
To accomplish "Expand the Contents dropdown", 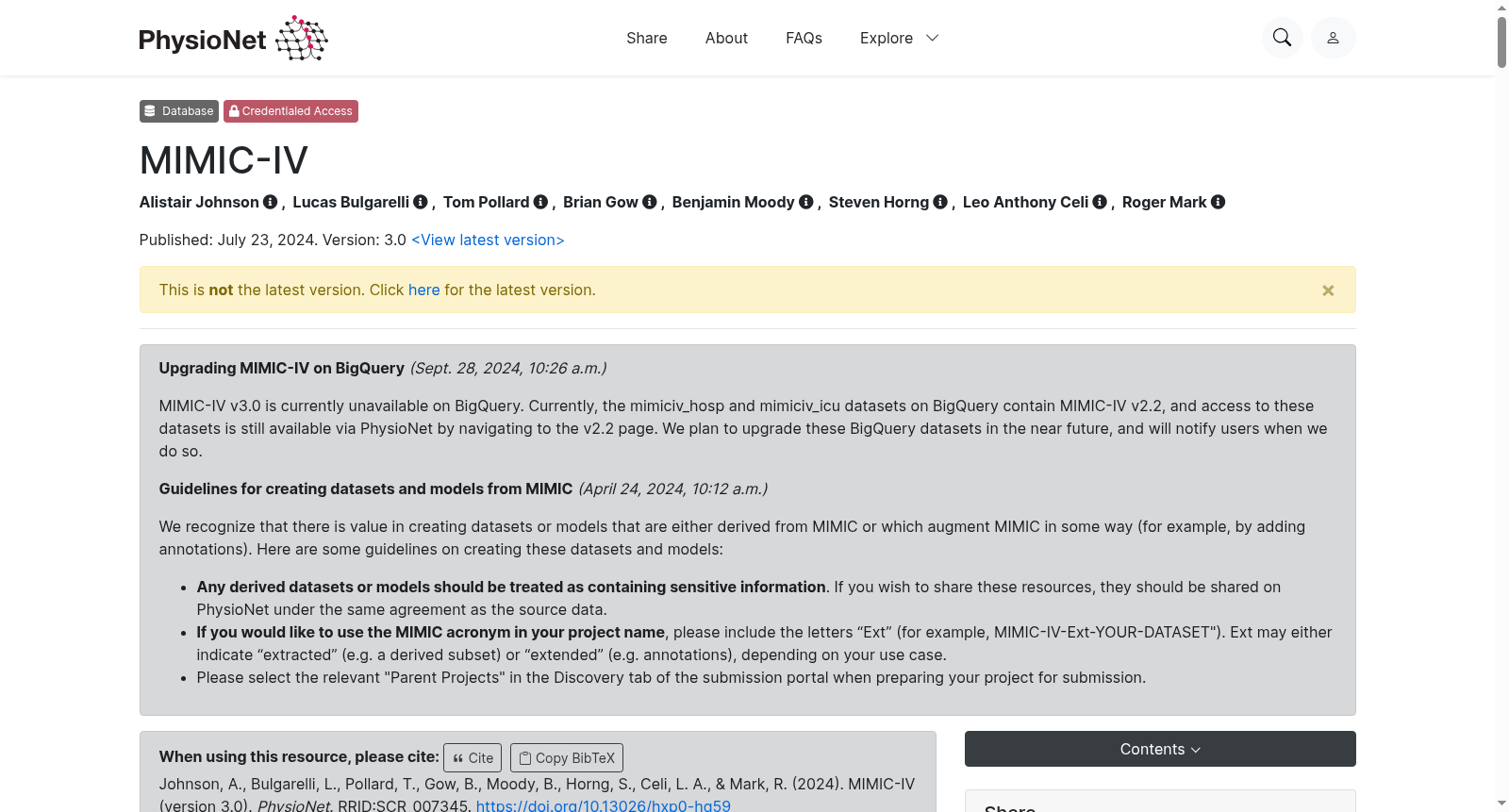I will [x=1160, y=749].
